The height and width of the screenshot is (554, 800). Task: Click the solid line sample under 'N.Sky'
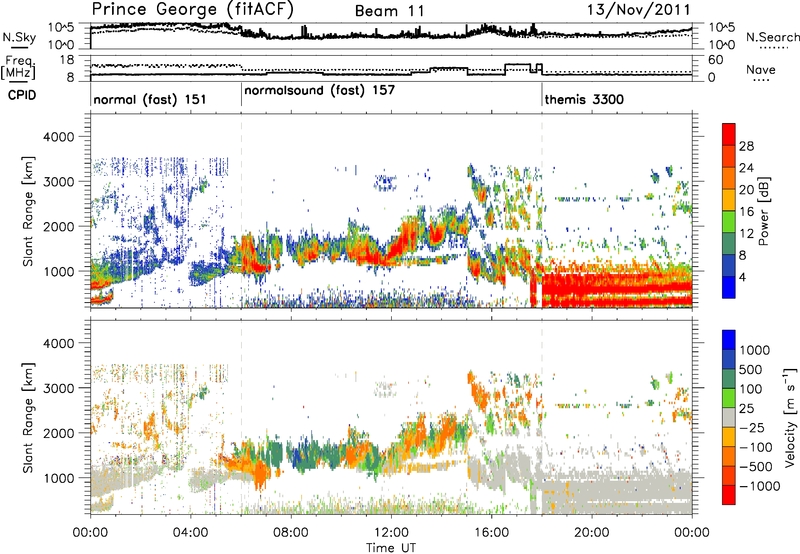(x=19, y=47)
